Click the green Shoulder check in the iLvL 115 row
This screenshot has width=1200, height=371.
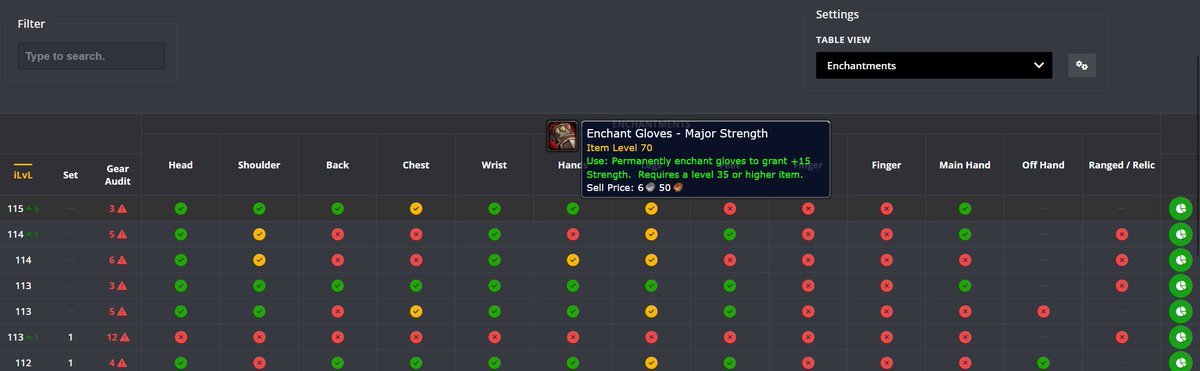tap(259, 209)
